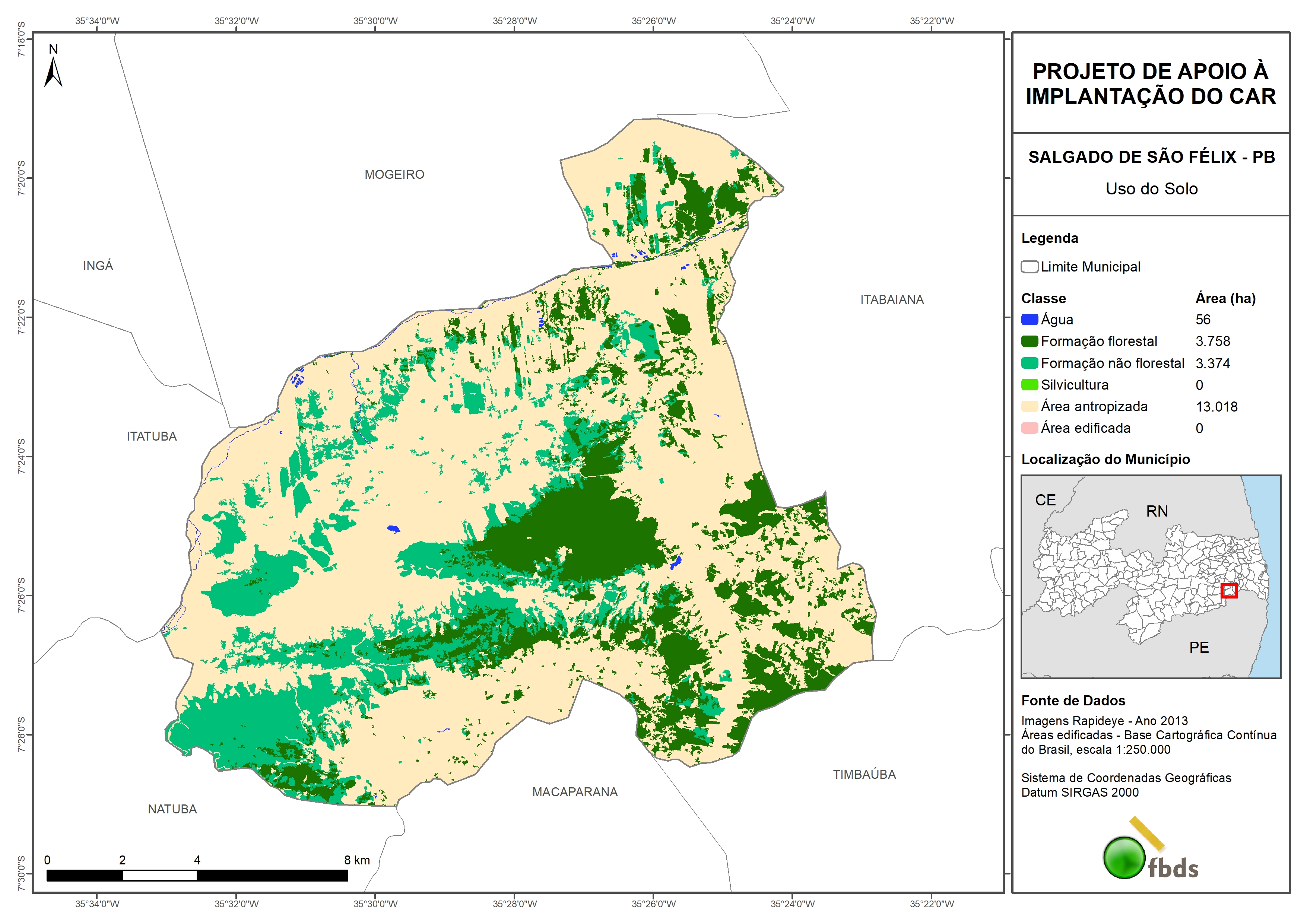Click the bright green Silvicultura swatch

(1029, 385)
